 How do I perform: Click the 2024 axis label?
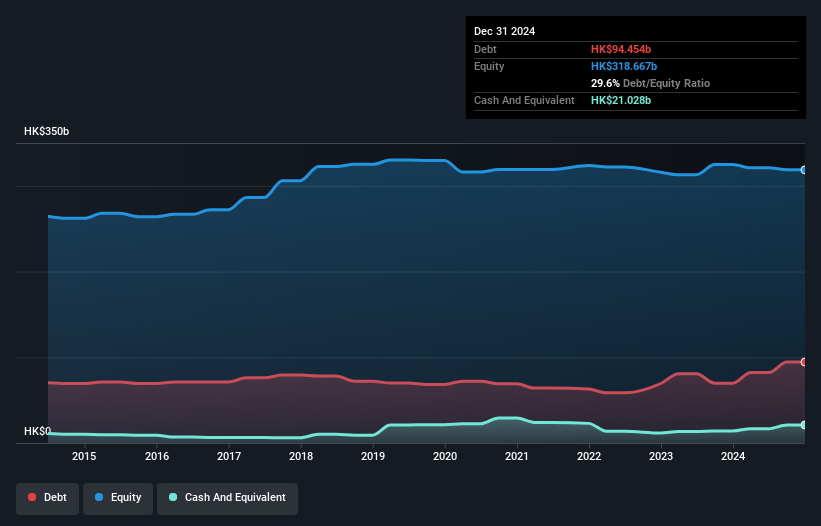pos(733,456)
